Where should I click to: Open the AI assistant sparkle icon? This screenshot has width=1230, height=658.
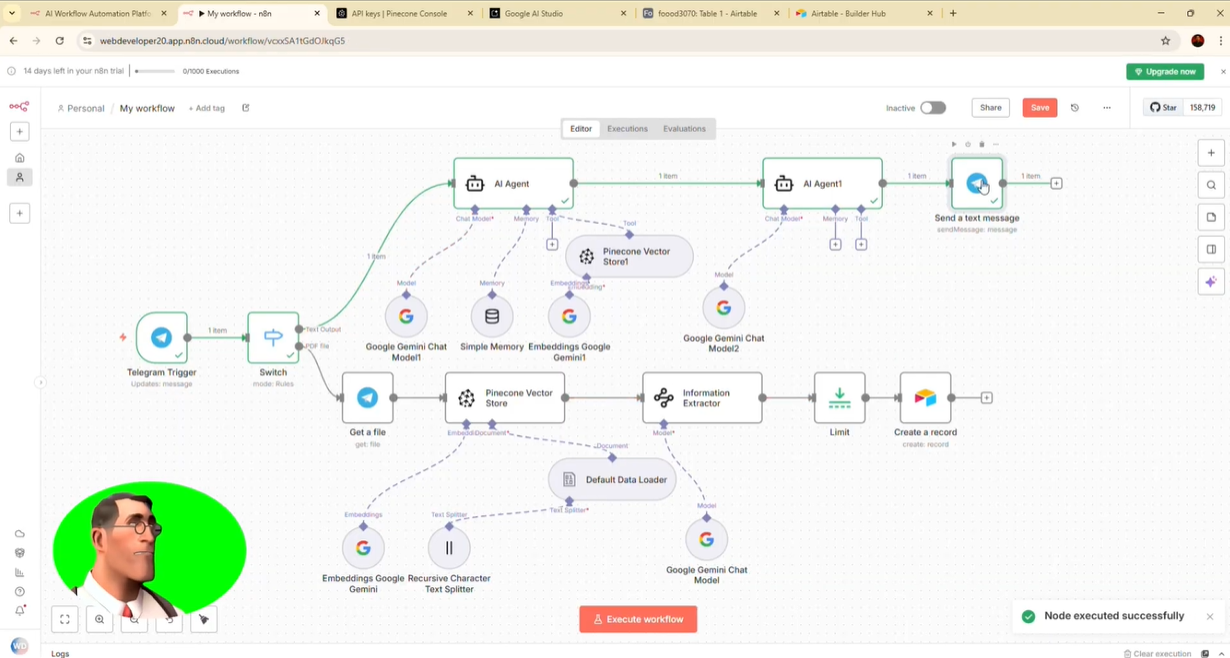pos(1211,282)
